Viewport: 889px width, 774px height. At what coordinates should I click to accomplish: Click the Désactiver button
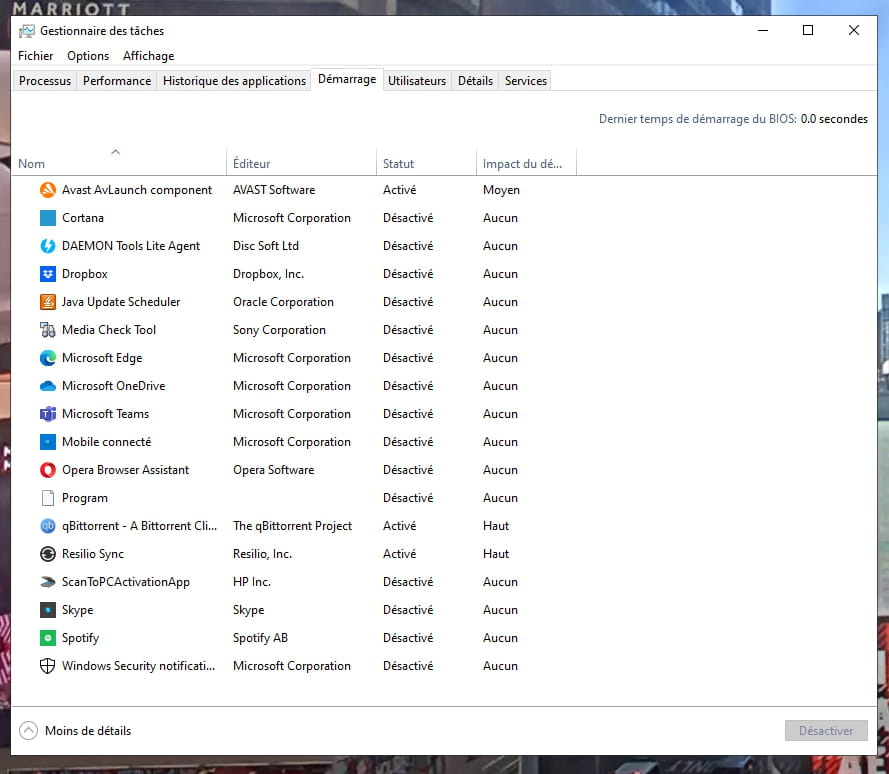(826, 730)
